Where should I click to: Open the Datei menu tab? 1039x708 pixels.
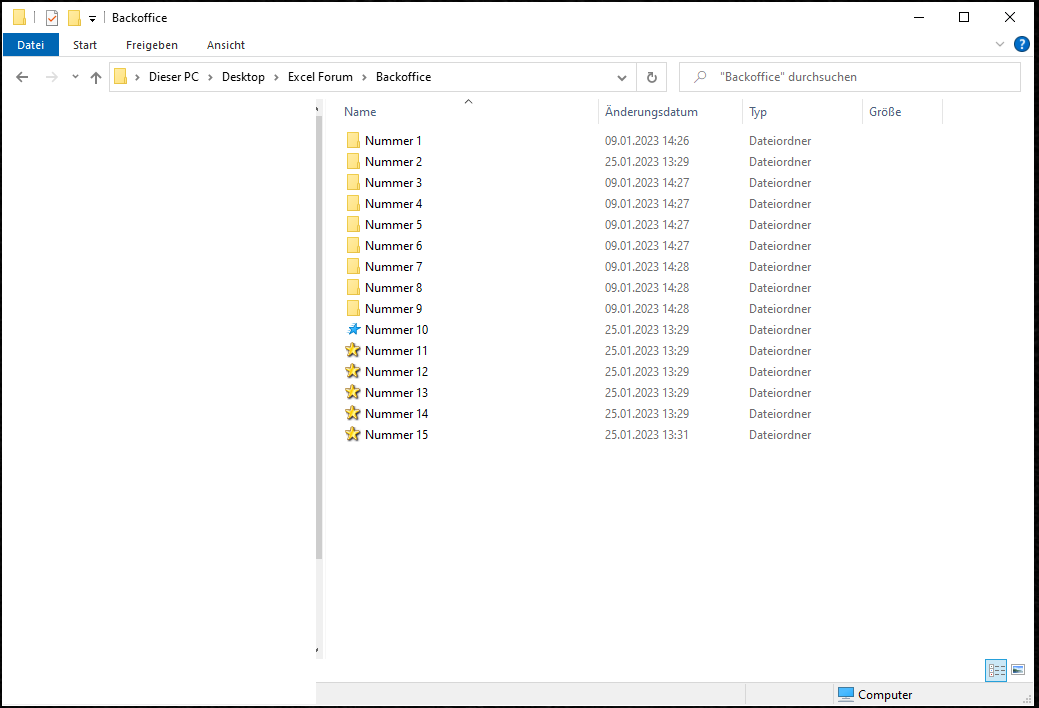(31, 45)
